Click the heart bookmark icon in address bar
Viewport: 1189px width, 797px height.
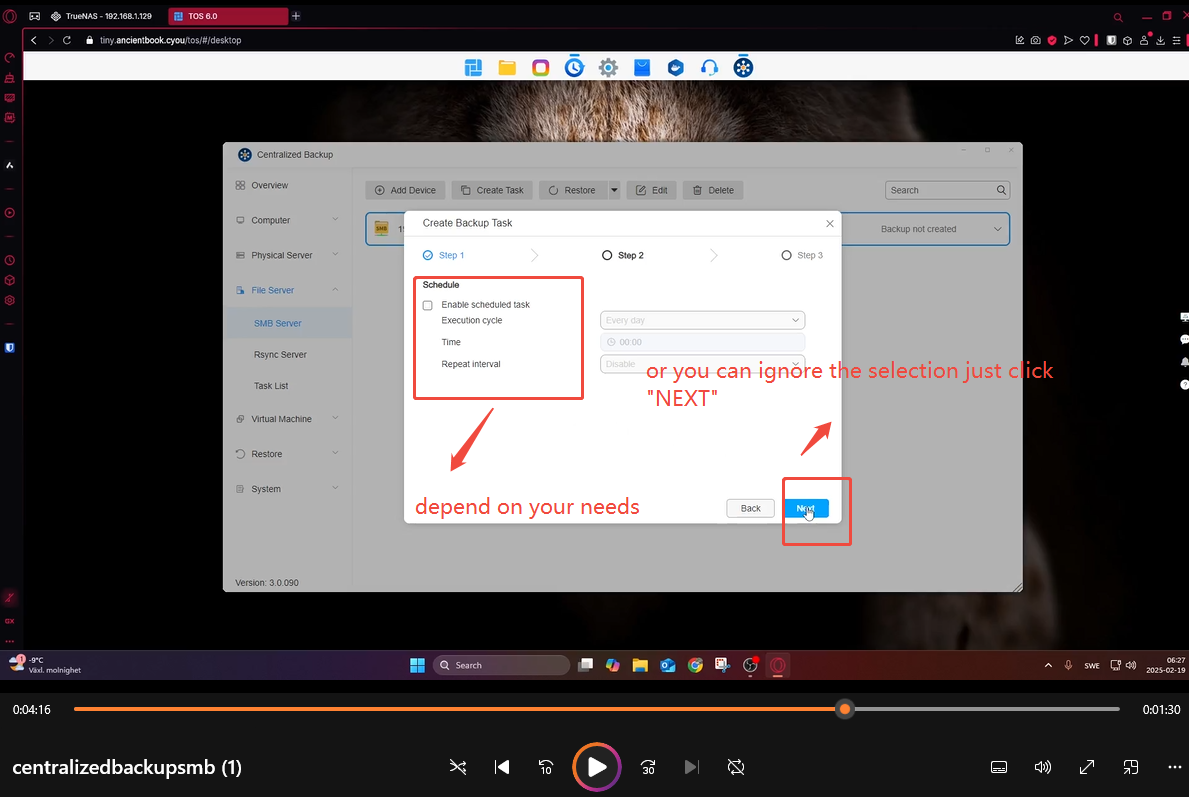click(1084, 40)
